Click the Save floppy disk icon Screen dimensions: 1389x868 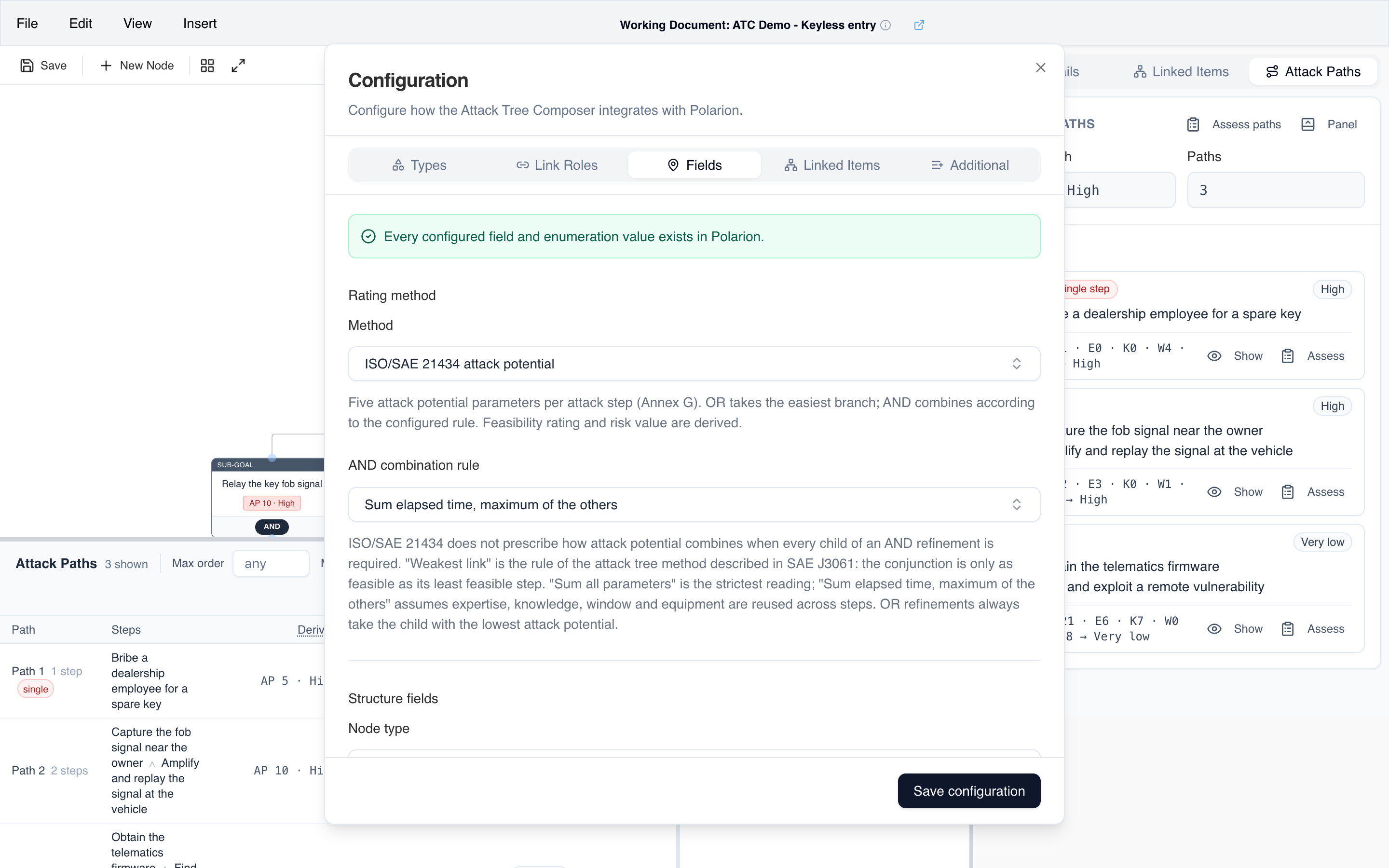tap(27, 66)
